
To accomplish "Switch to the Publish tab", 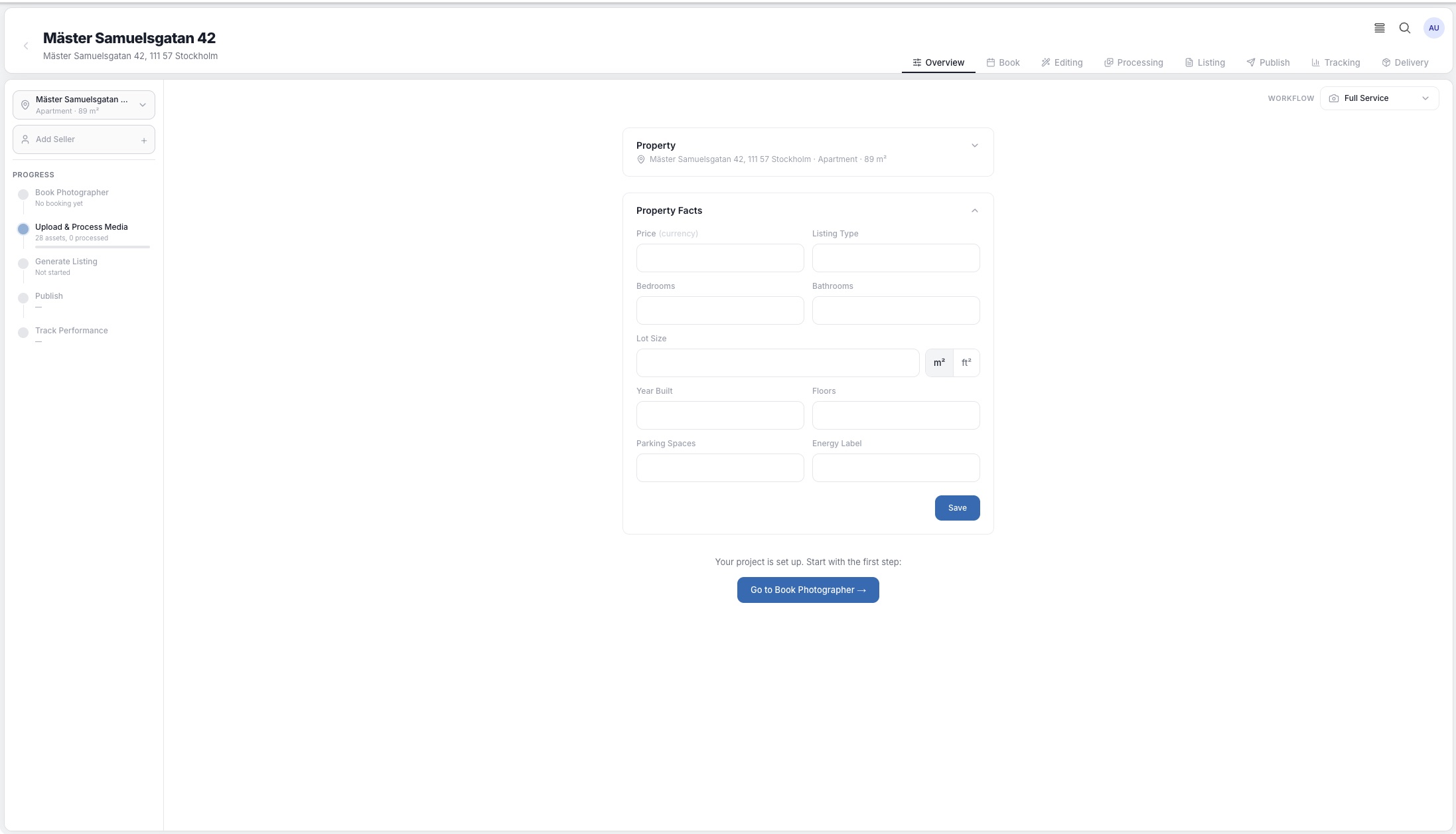I will tap(1268, 62).
